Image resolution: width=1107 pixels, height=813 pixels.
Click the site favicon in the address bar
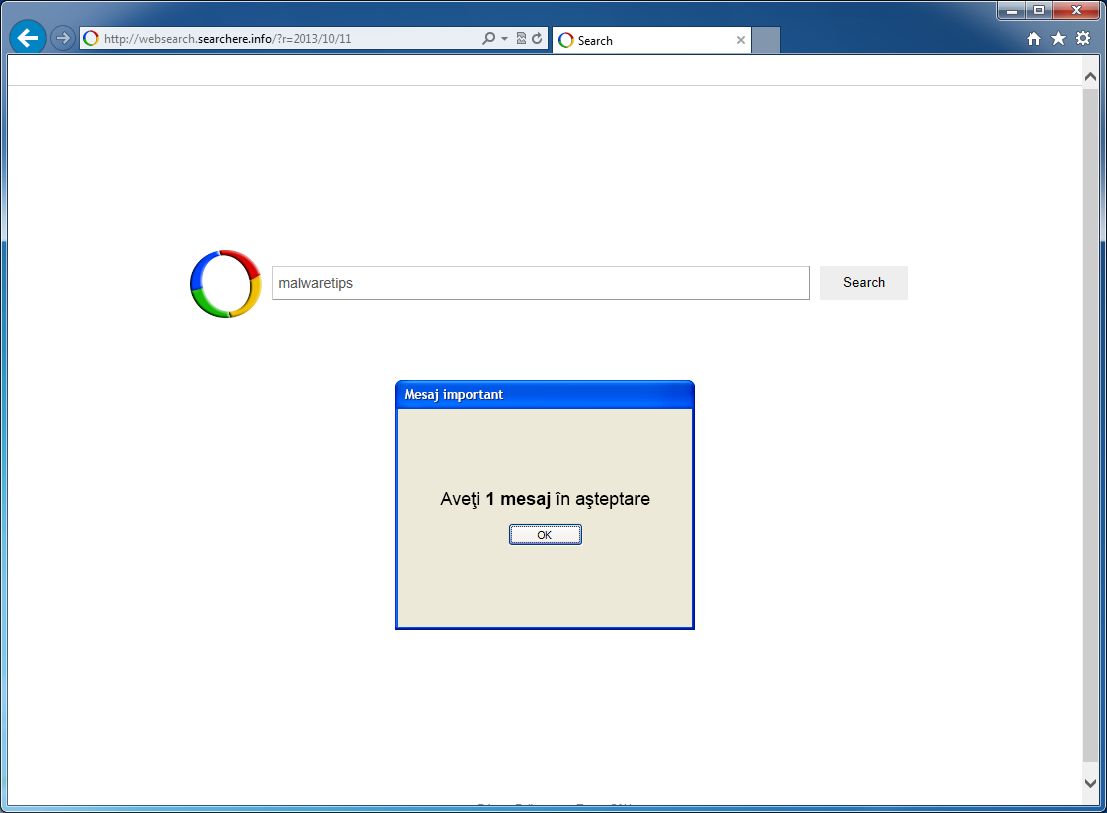[x=90, y=37]
